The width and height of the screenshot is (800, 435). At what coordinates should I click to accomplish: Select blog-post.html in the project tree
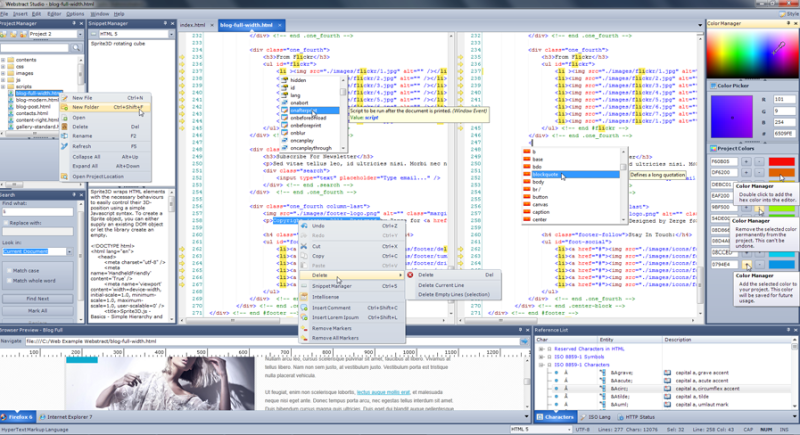click(x=33, y=107)
